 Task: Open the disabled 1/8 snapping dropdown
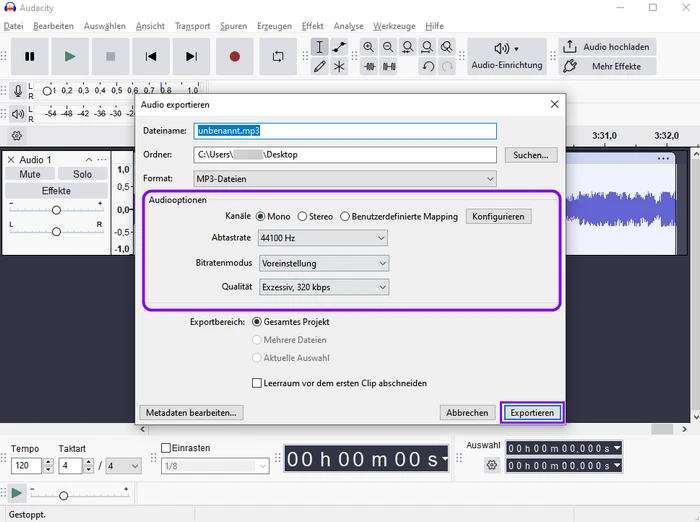click(x=215, y=466)
